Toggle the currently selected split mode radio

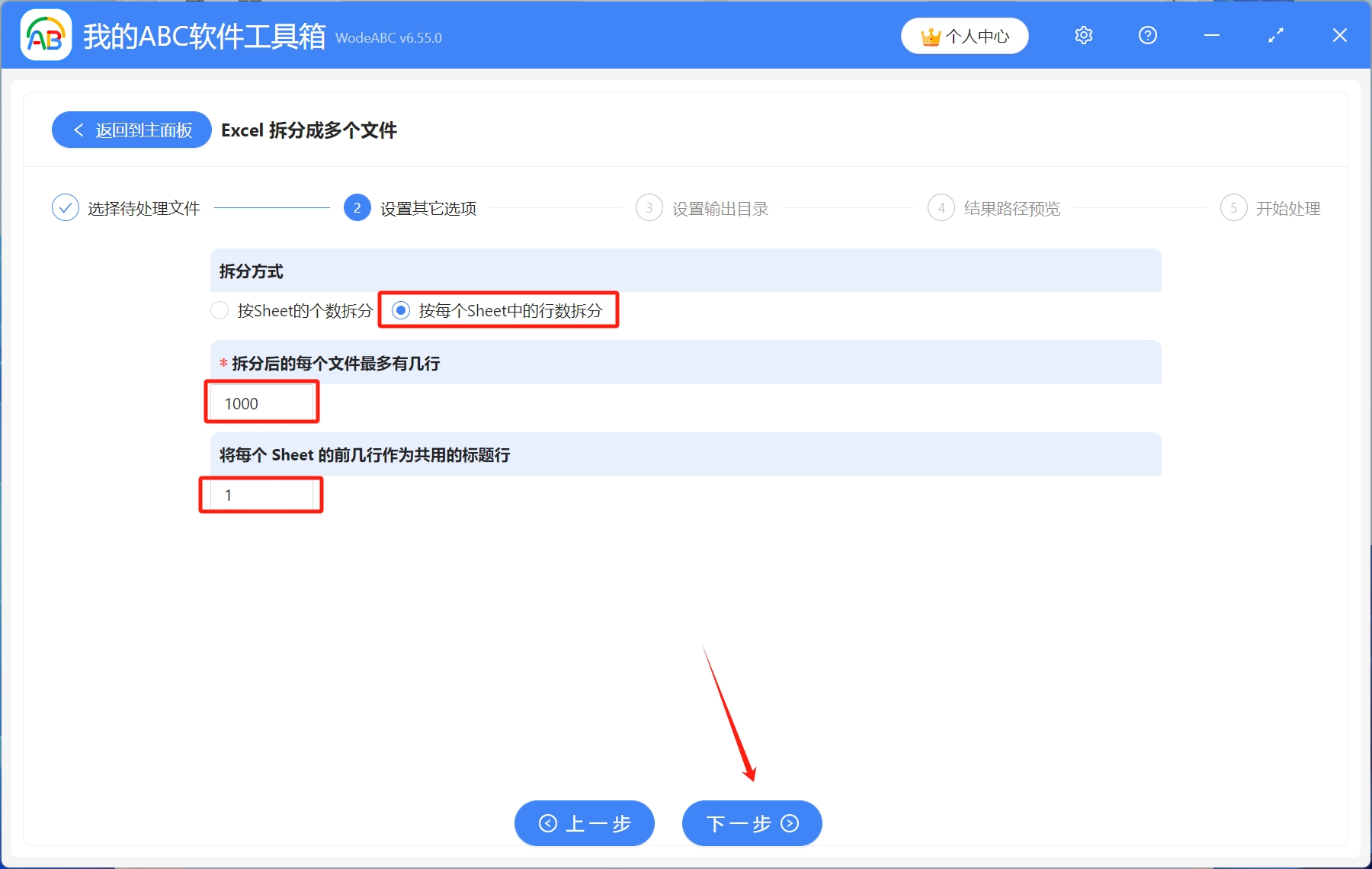tap(402, 310)
